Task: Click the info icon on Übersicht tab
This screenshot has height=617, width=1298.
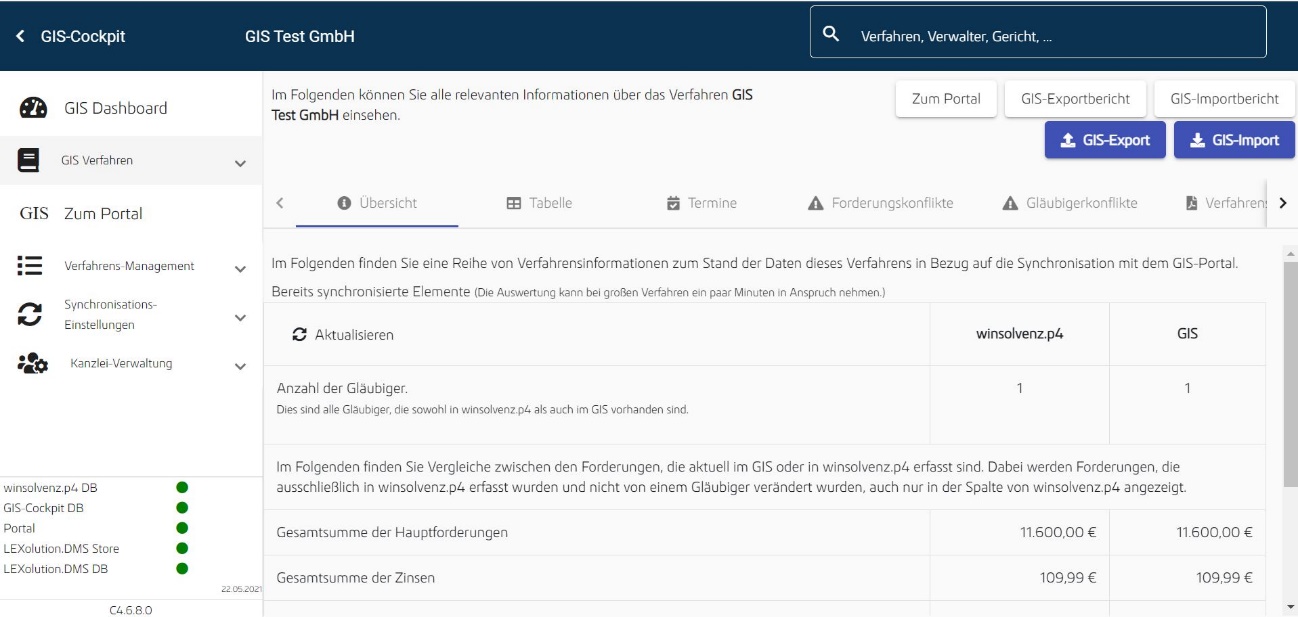Action: (x=344, y=203)
